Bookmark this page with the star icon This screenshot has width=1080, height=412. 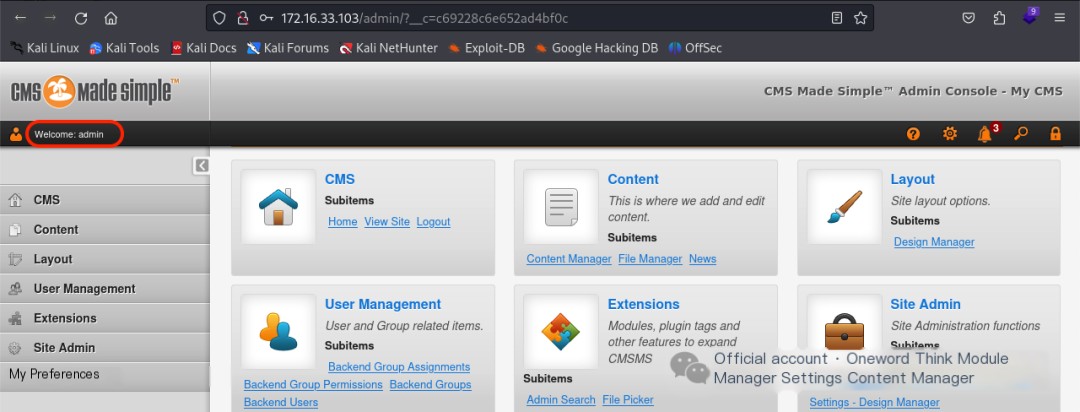coord(860,18)
